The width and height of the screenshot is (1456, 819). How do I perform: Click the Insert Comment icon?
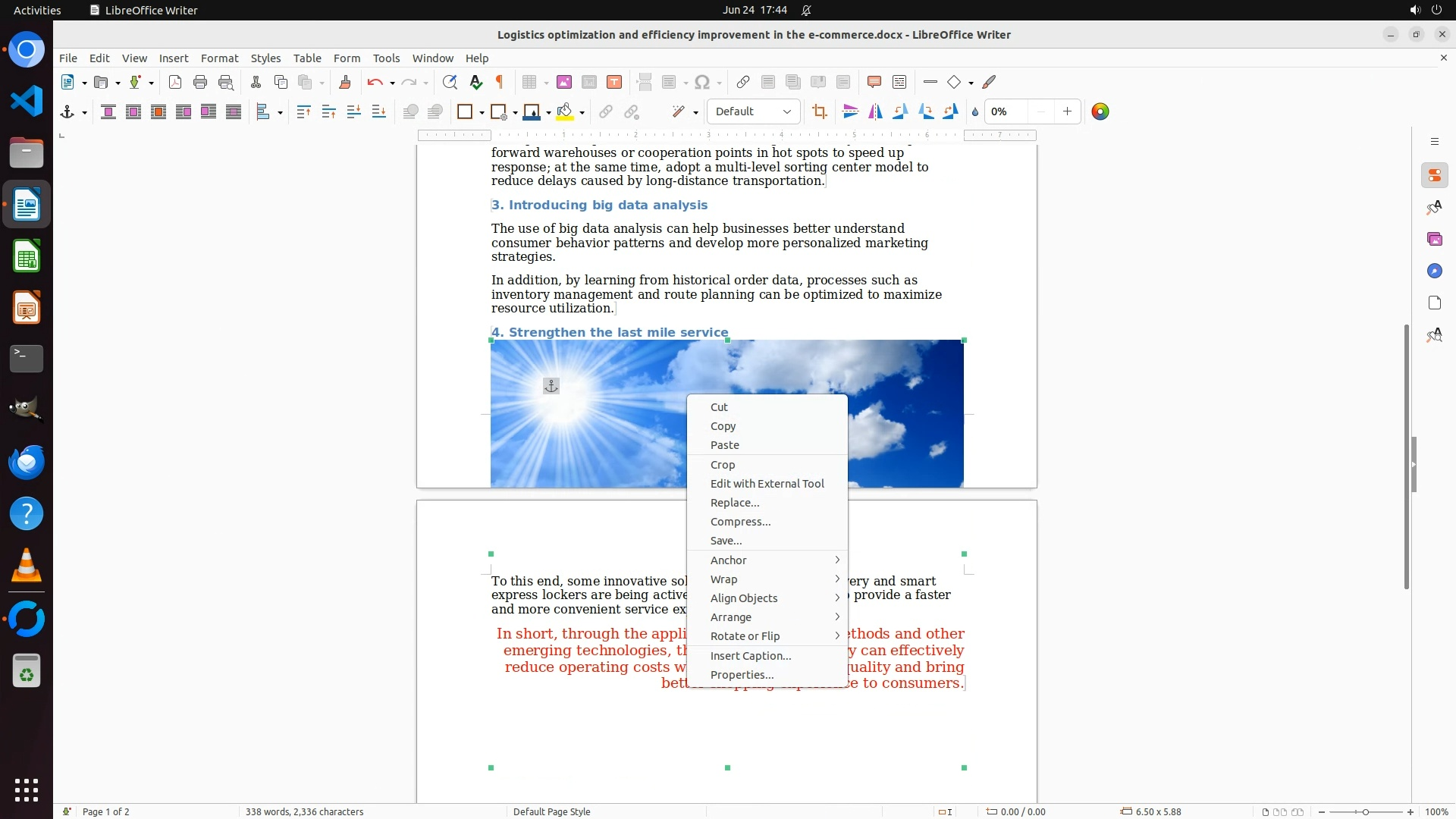(x=874, y=82)
